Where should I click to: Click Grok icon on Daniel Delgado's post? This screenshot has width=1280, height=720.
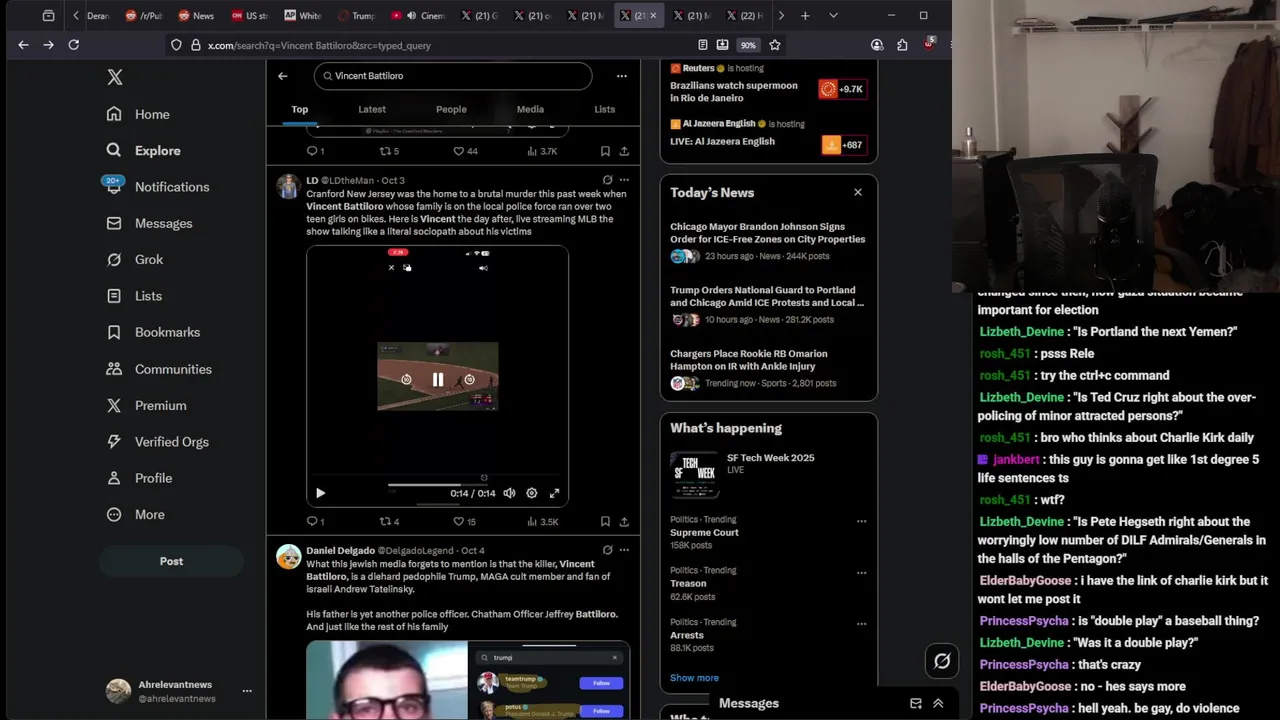(607, 550)
